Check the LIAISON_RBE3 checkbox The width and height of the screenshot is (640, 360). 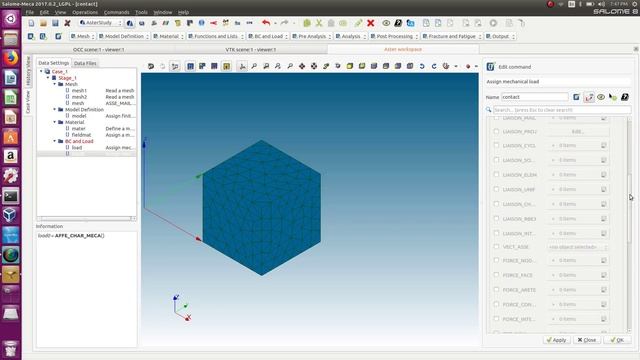[496, 219]
